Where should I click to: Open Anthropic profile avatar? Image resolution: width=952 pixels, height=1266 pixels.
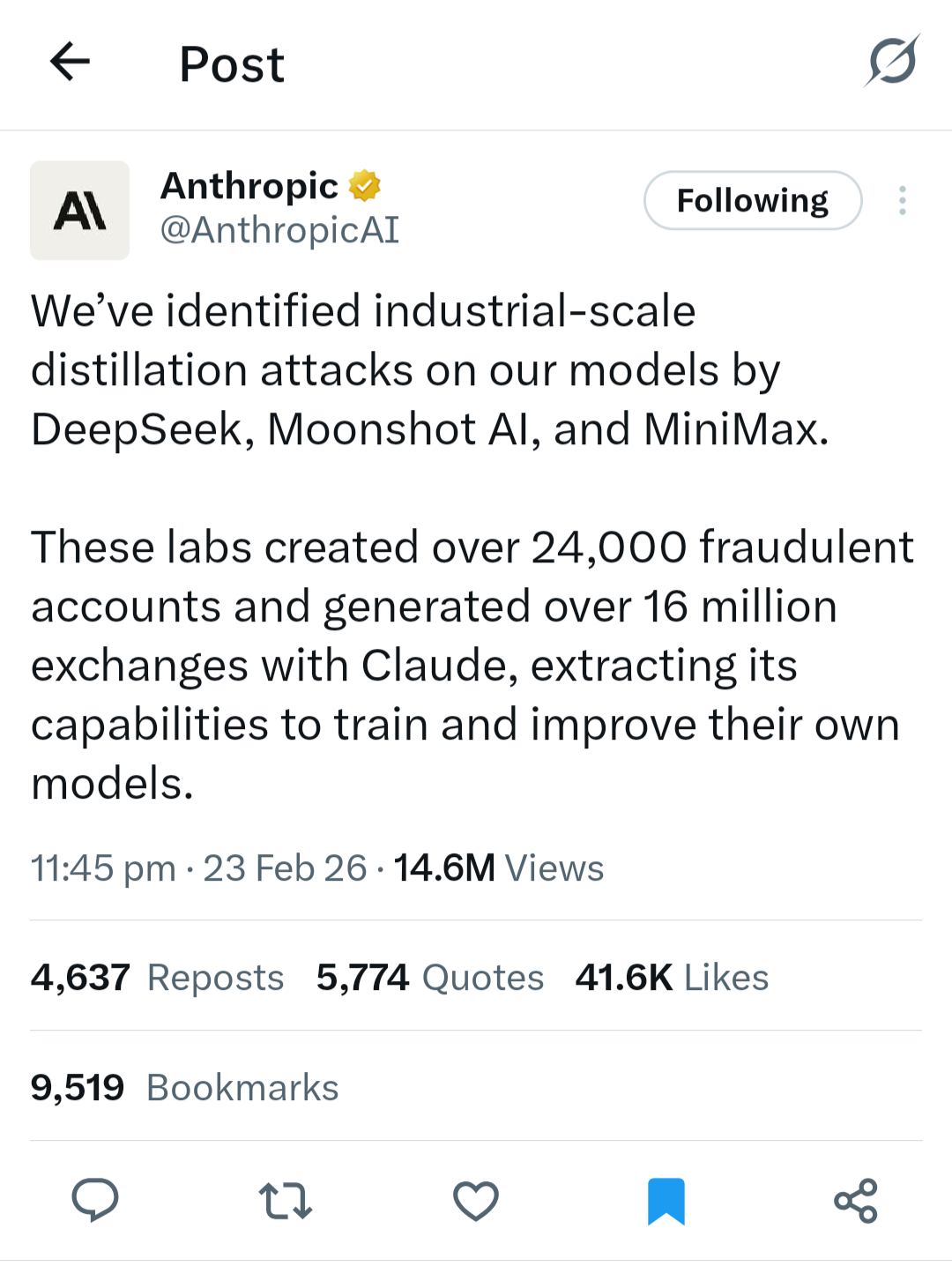click(x=79, y=210)
